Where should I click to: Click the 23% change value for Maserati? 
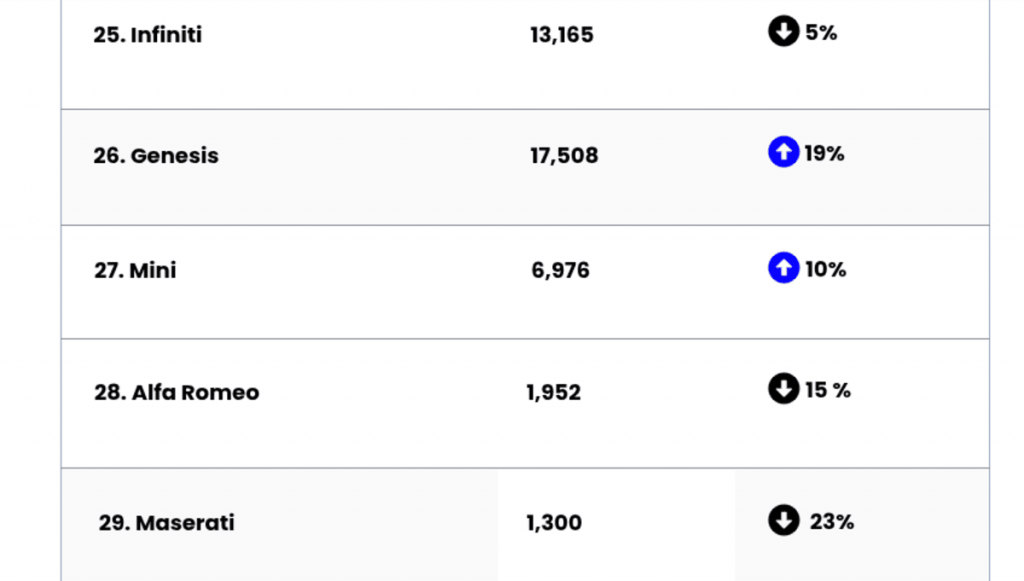(x=832, y=522)
